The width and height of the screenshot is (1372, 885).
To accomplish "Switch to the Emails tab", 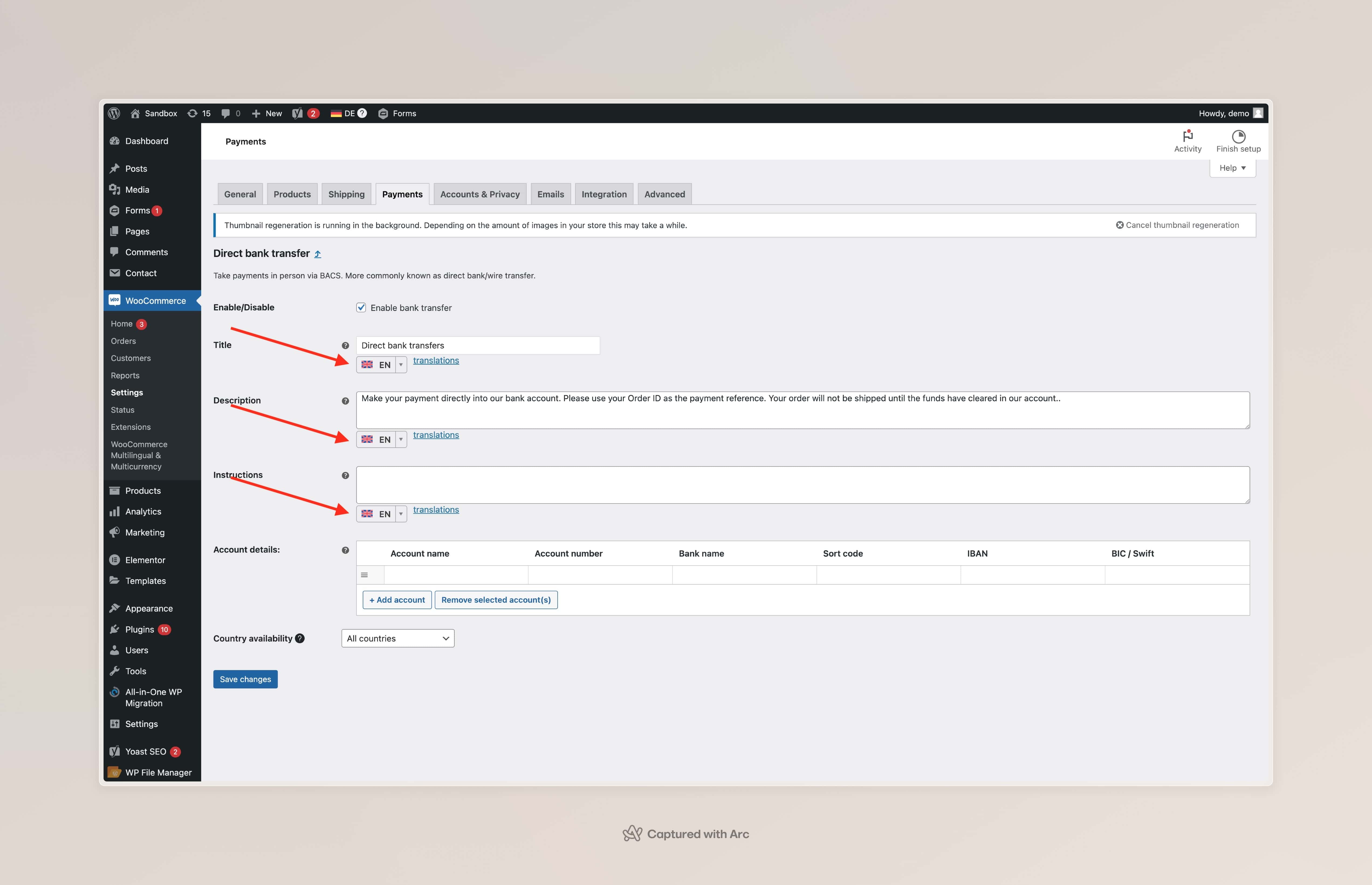I will tap(550, 194).
